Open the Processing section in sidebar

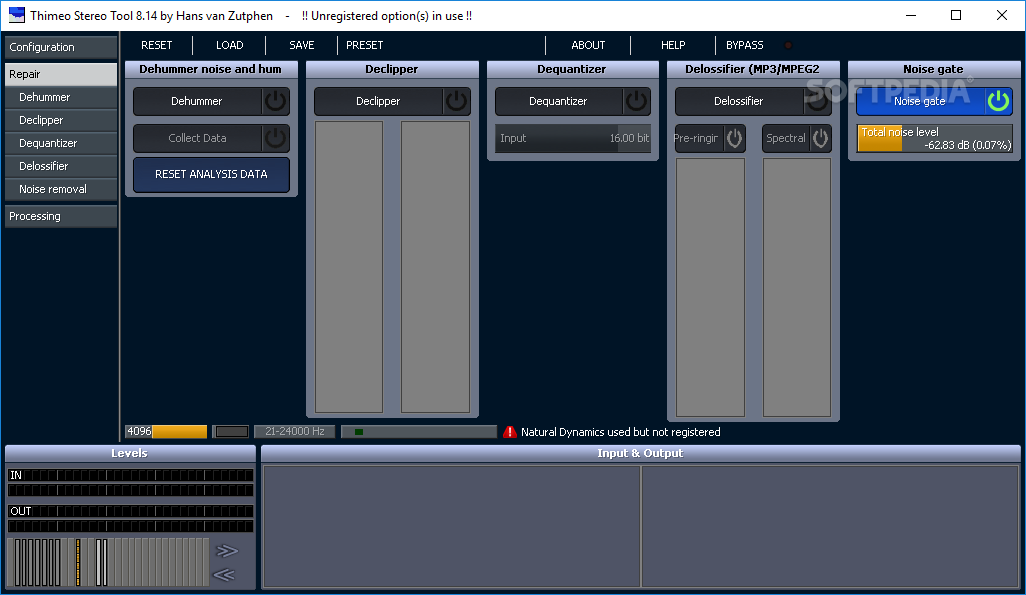61,216
